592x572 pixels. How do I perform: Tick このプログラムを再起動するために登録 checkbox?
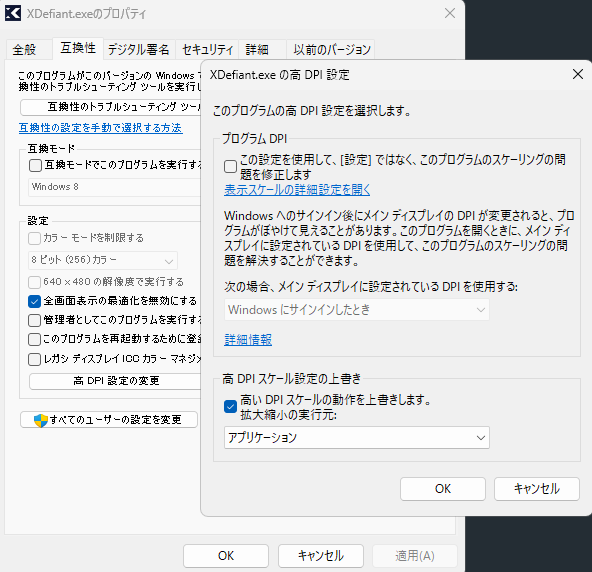point(34,339)
